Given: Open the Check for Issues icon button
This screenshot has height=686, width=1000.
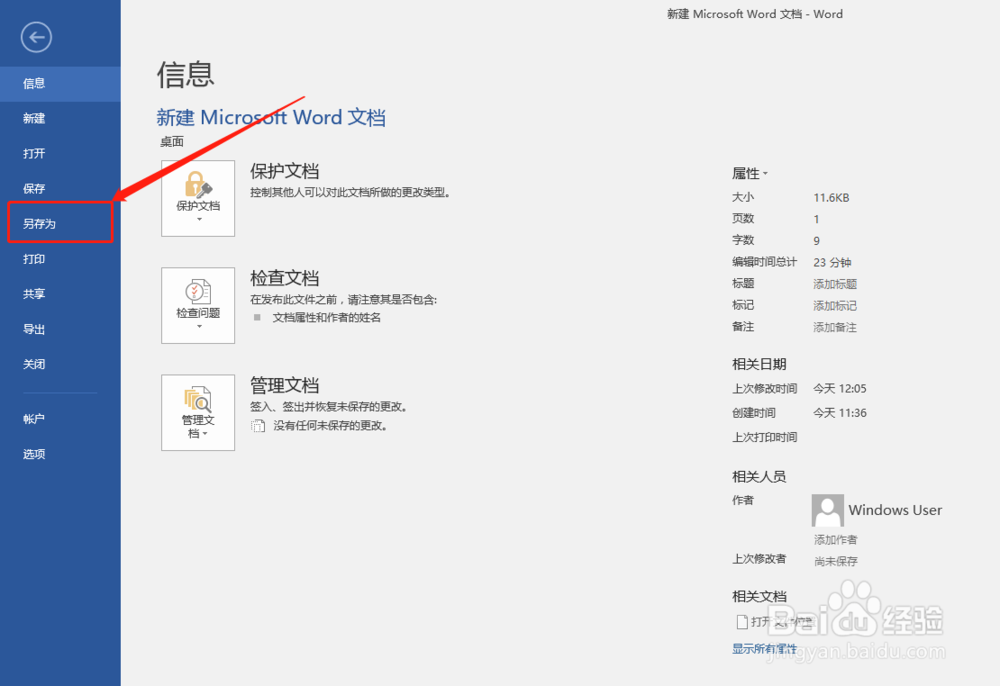Looking at the screenshot, I should [x=198, y=305].
